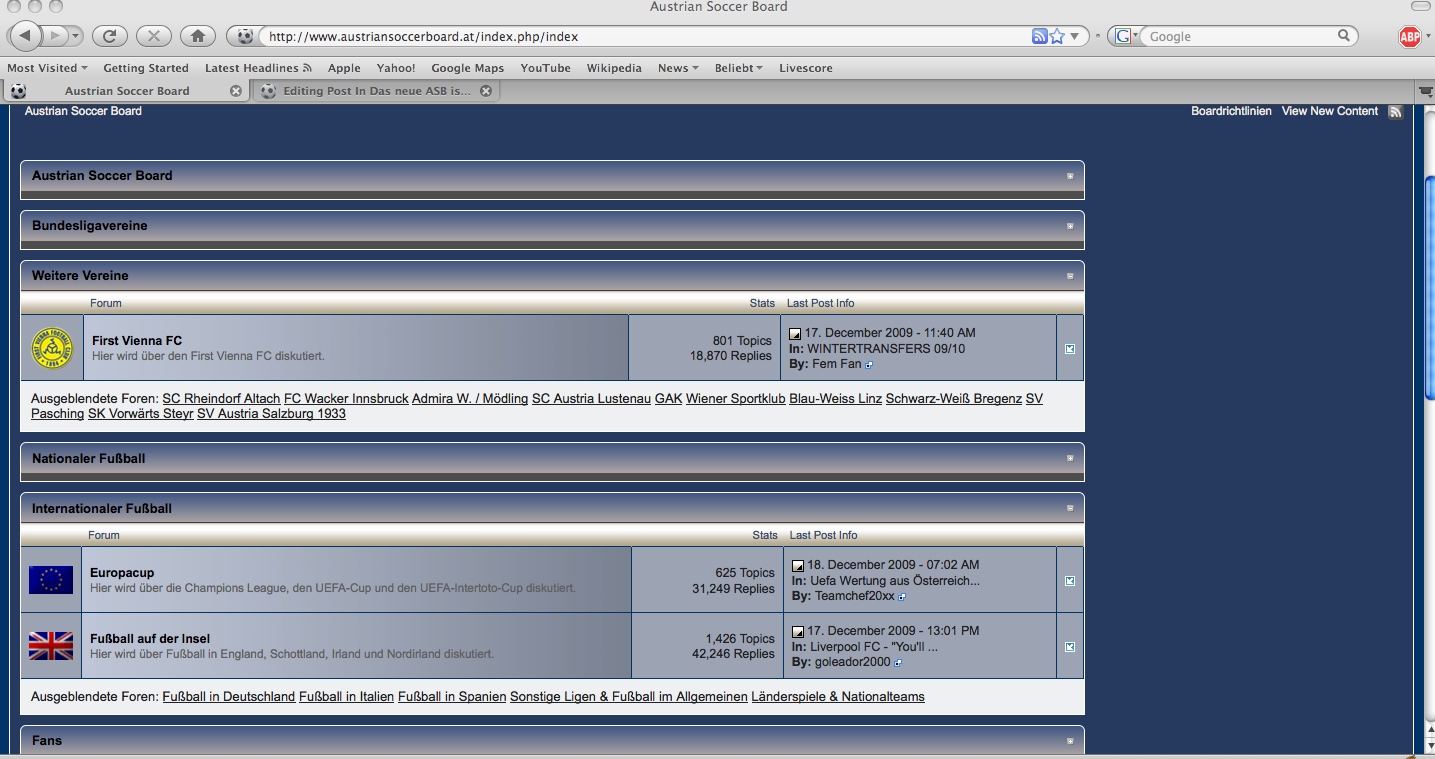1435x759 pixels.
Task: Go back with the browser back arrow
Action: 24,36
